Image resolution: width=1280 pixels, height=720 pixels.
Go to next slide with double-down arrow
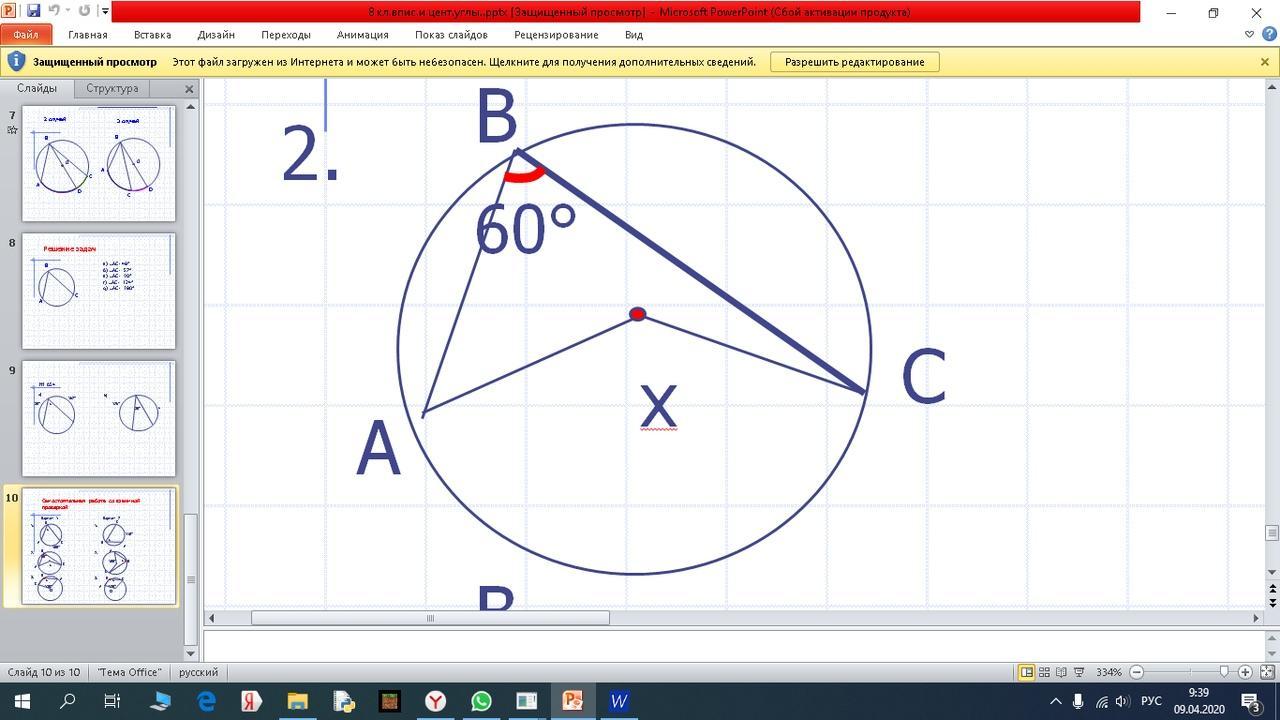[1272, 603]
